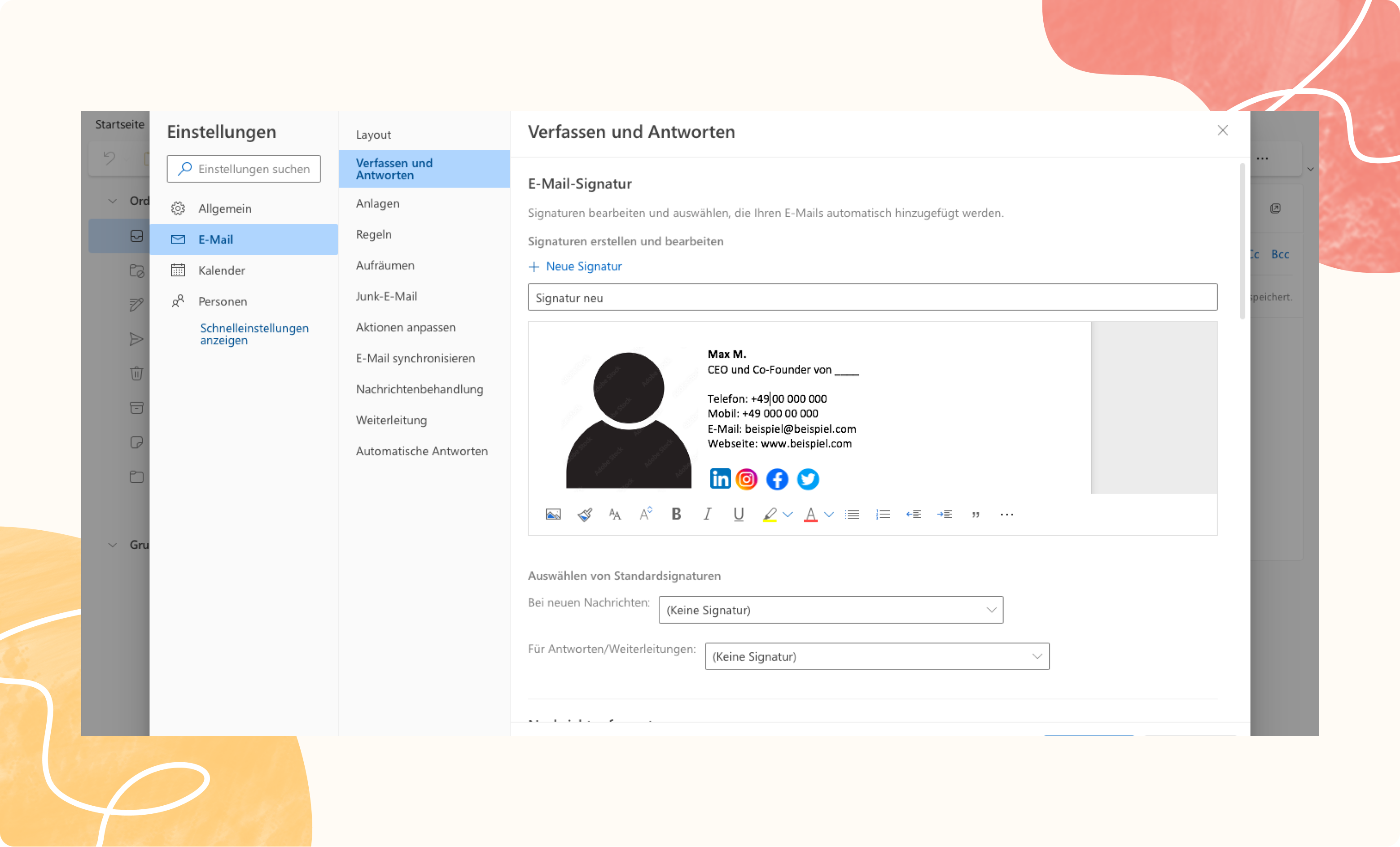
Task: Switch to Kalender settings category
Action: (222, 271)
